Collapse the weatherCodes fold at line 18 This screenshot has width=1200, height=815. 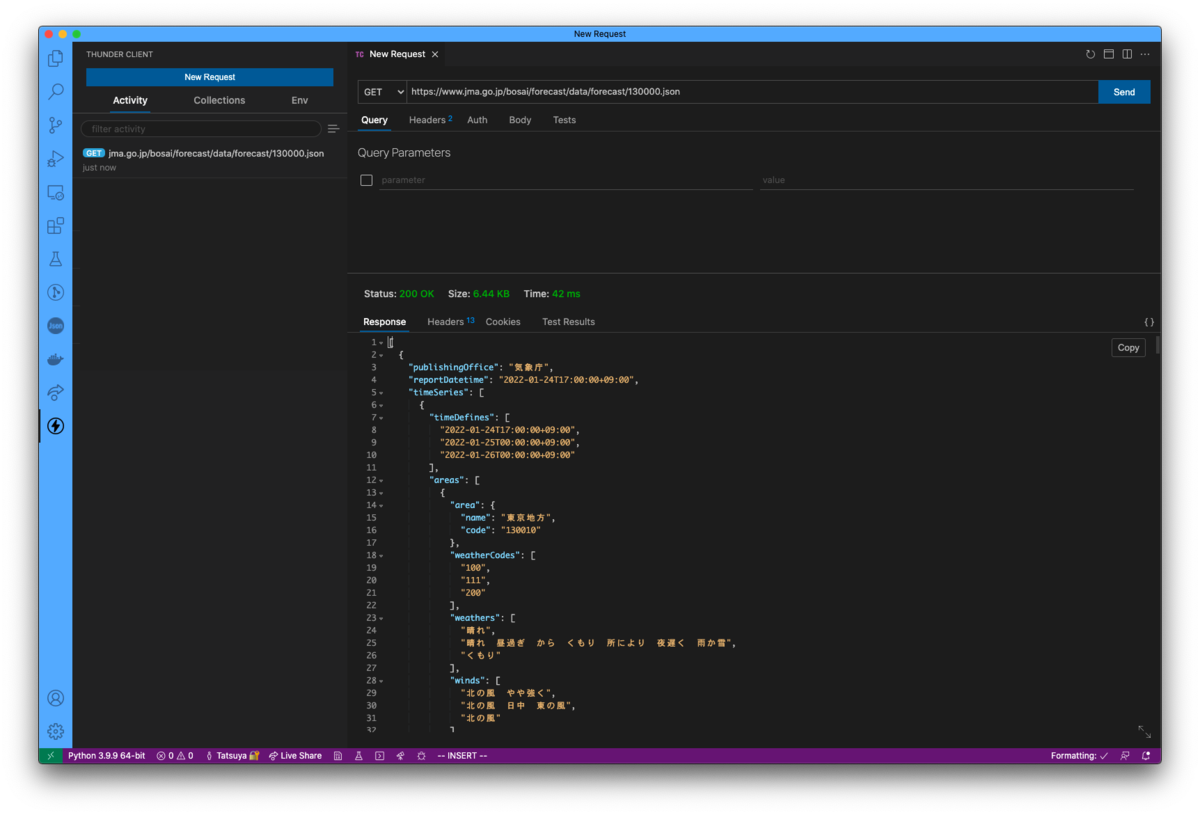point(381,555)
